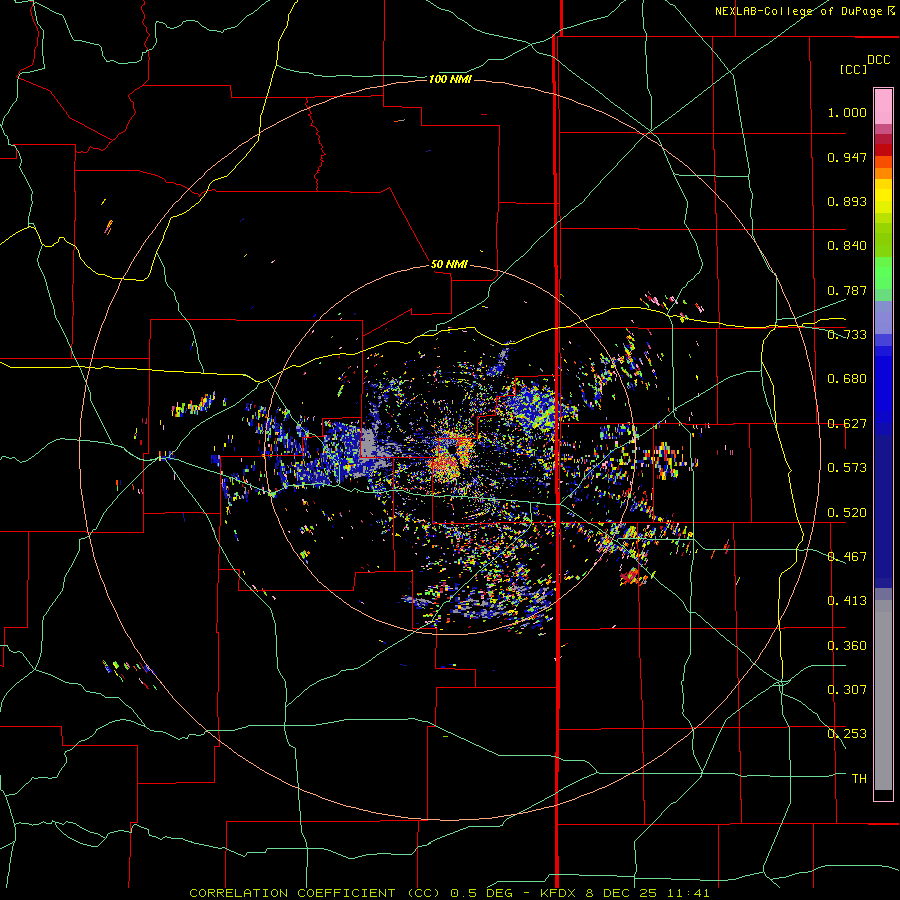Click the 0.733 scale value
This screenshot has height=900, width=900.
click(847, 335)
